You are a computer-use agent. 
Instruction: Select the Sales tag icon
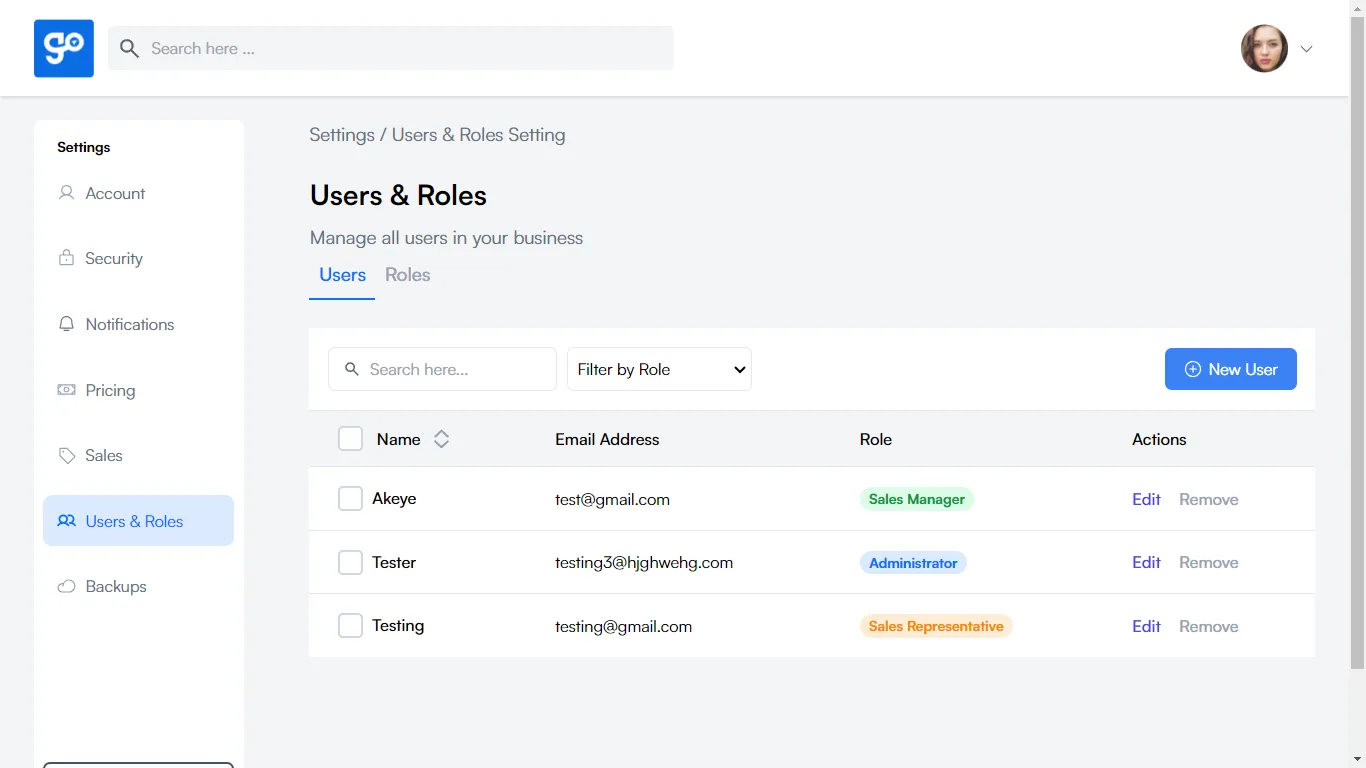point(66,455)
